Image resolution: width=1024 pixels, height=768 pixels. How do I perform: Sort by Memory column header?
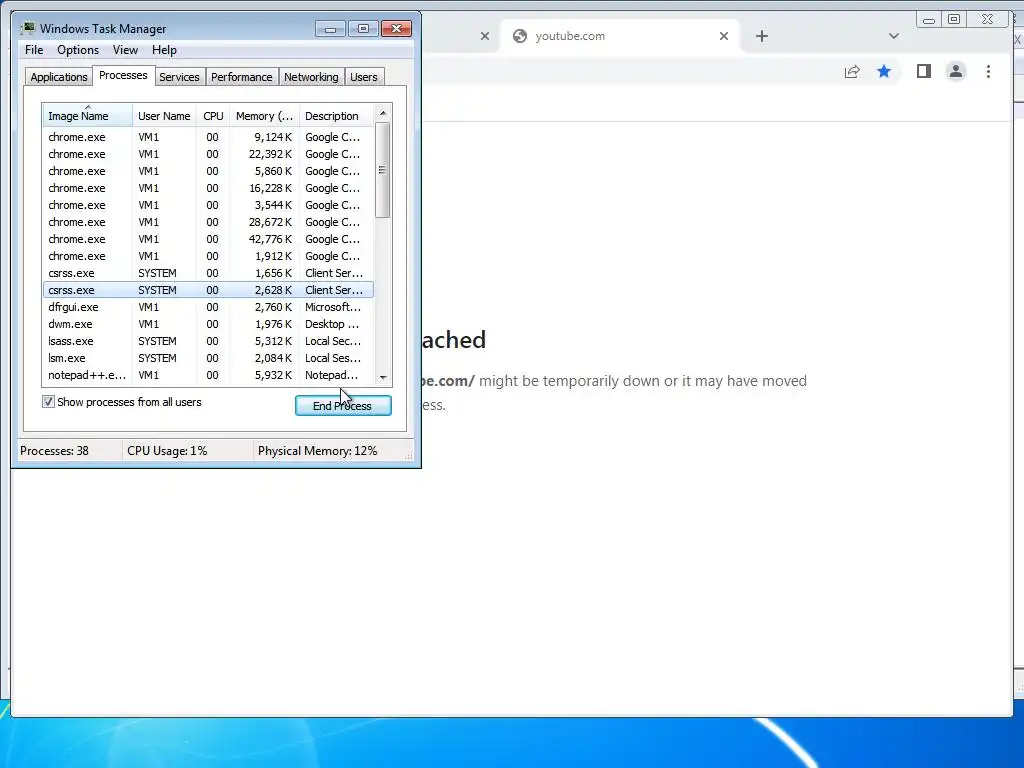tap(264, 116)
